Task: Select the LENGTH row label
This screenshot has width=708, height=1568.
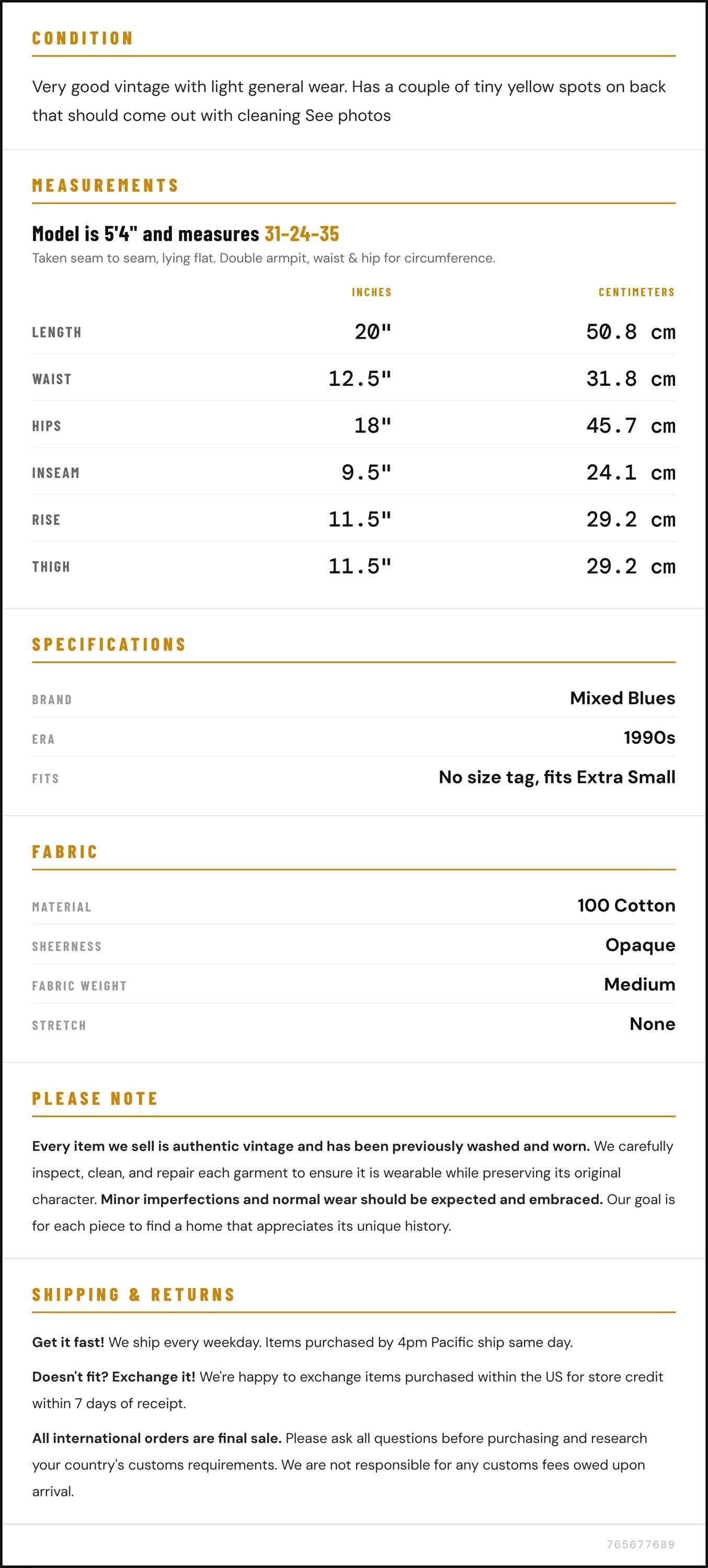Action: pos(56,332)
